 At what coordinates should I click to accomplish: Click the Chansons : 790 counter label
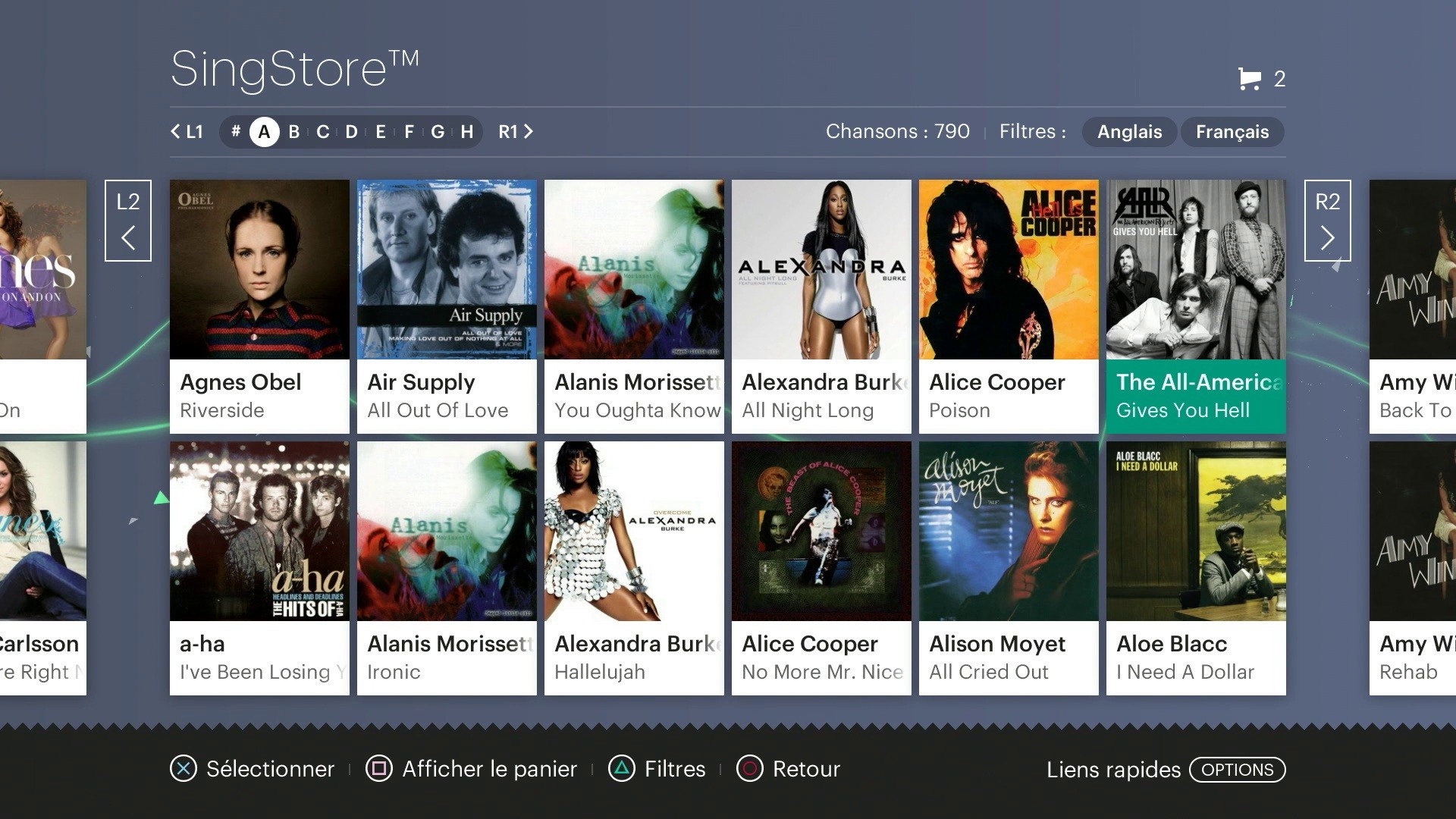[897, 131]
